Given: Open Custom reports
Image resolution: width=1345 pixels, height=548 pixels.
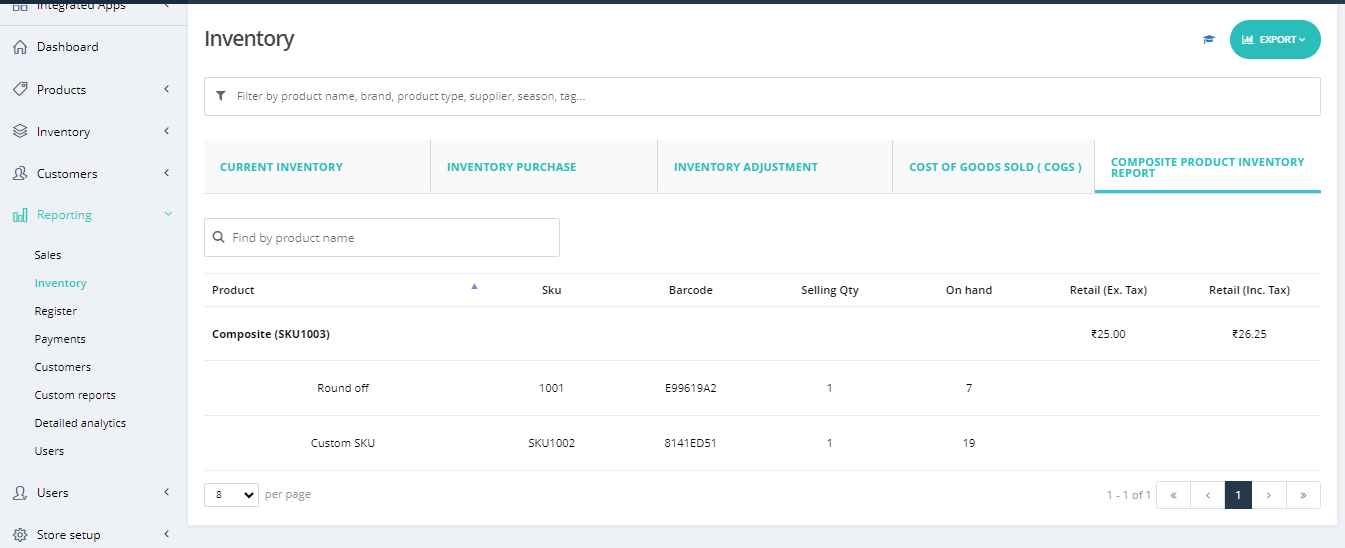Looking at the screenshot, I should [75, 395].
